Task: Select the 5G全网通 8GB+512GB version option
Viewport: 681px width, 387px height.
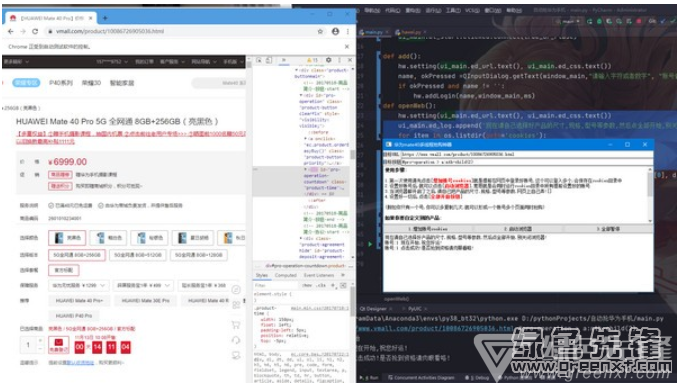Action: tap(138, 255)
